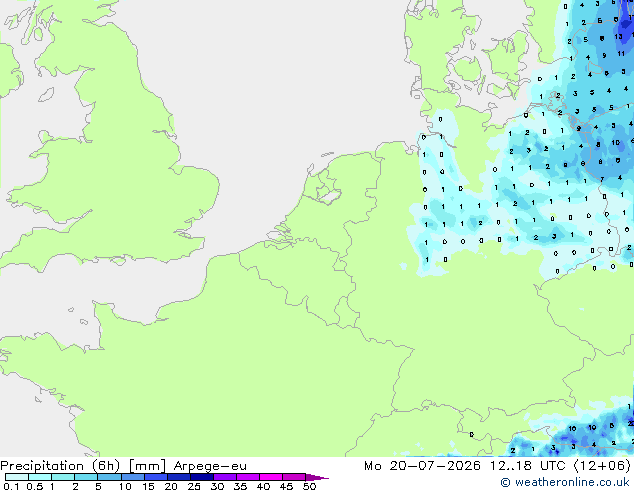Click the legend value '50'
The image size is (634, 490).
309,486
